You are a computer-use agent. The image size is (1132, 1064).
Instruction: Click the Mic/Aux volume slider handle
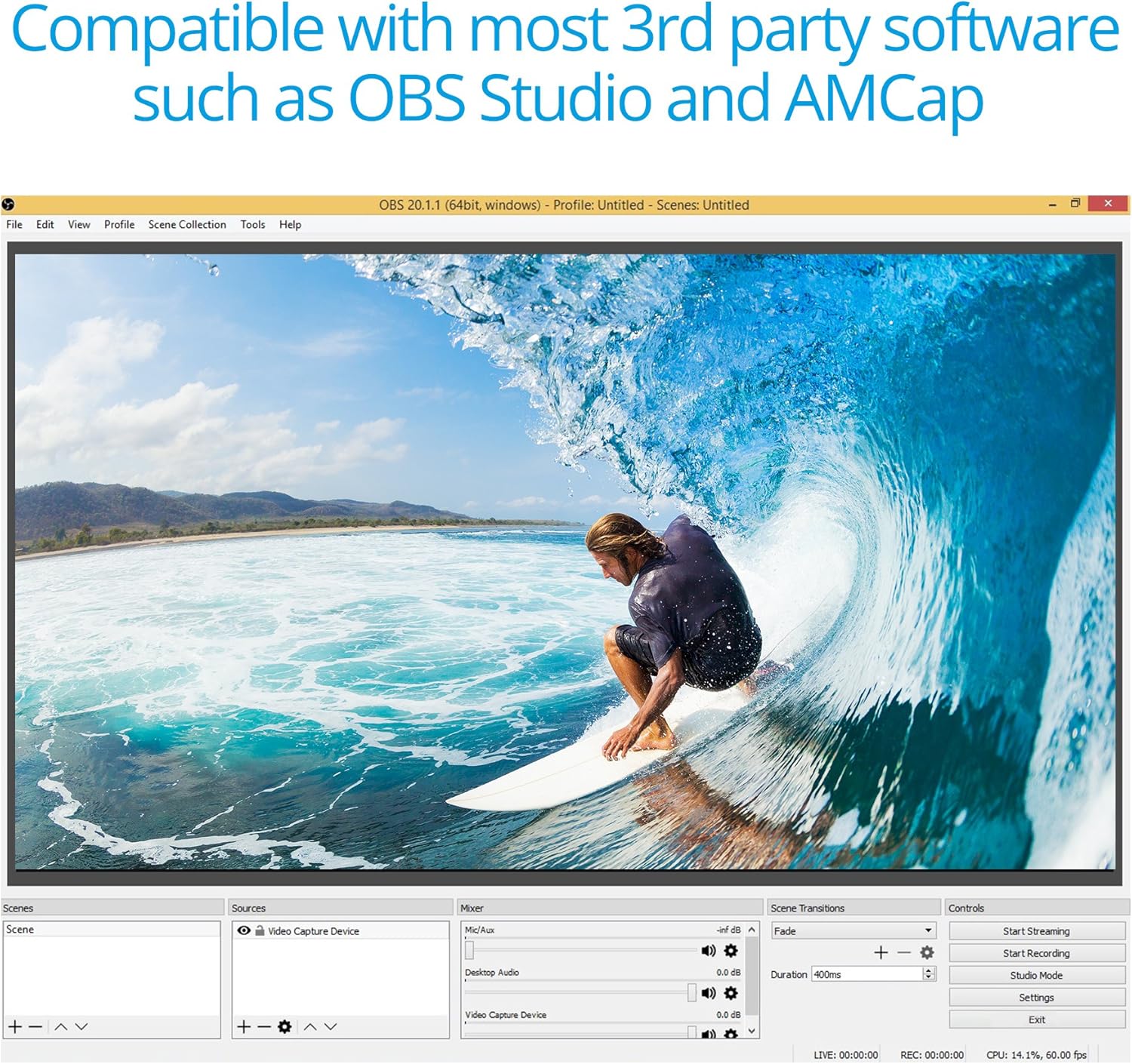[469, 951]
